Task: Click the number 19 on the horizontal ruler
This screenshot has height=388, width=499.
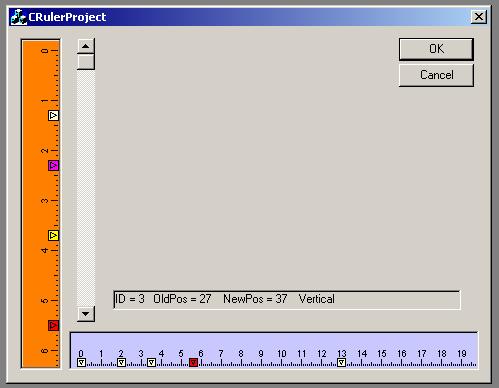Action: (462, 353)
